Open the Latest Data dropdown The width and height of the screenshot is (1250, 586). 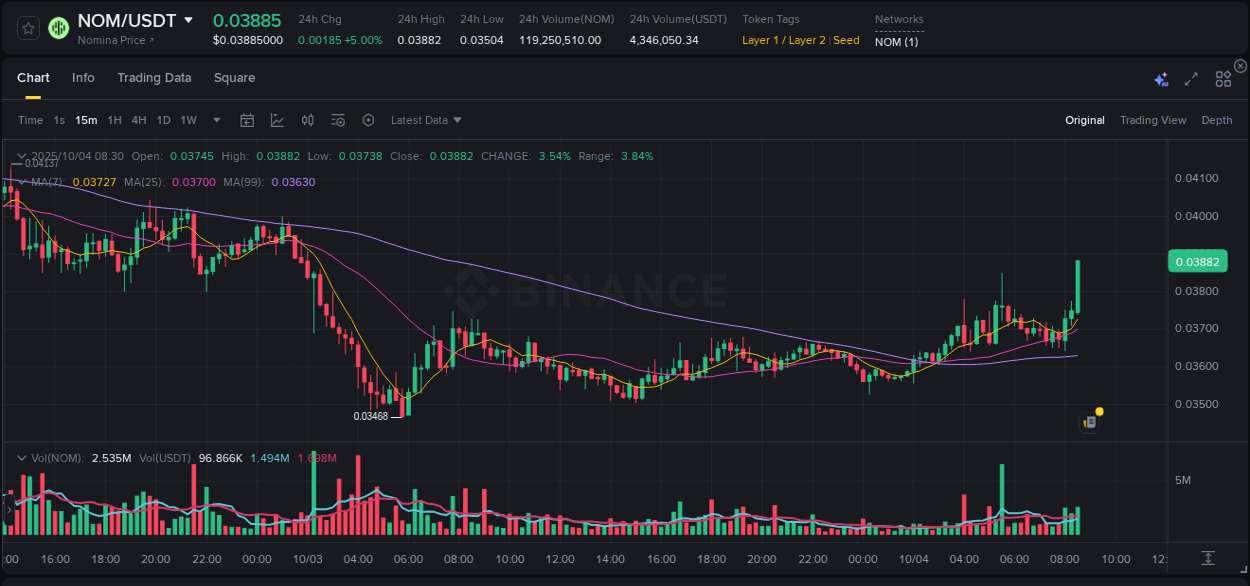point(426,120)
